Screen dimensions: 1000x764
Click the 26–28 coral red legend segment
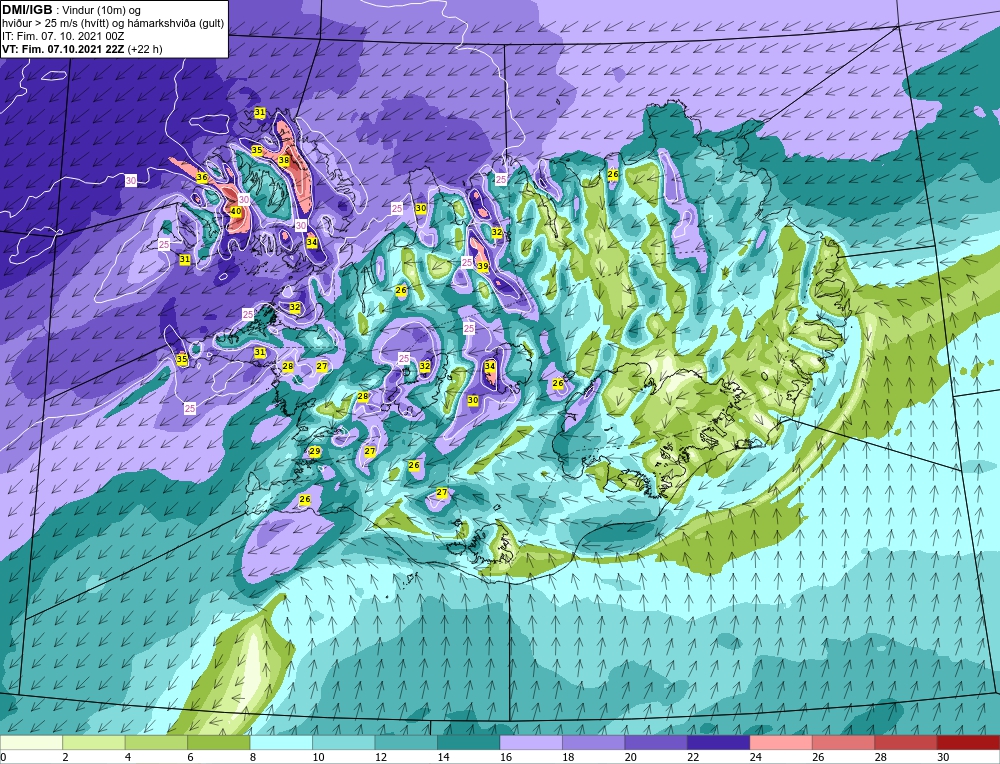[844, 742]
